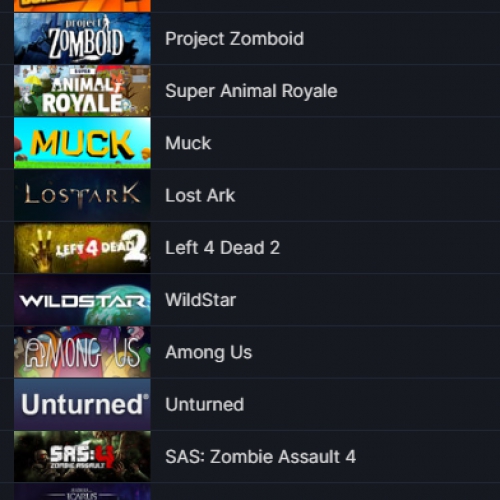Click the Among Us title text

208,352
